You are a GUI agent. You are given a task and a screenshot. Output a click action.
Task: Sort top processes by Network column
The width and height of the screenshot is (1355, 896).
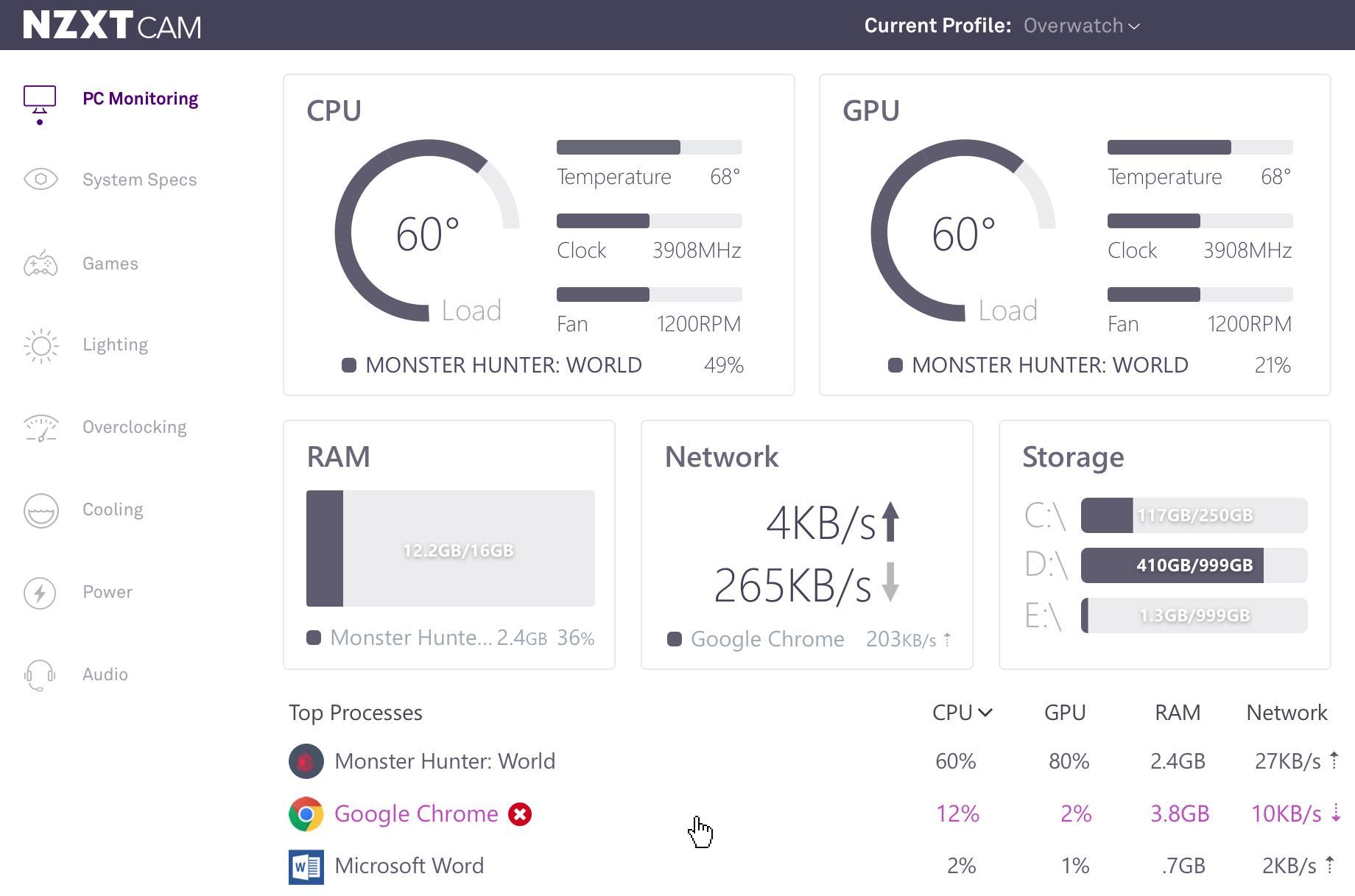1287,712
